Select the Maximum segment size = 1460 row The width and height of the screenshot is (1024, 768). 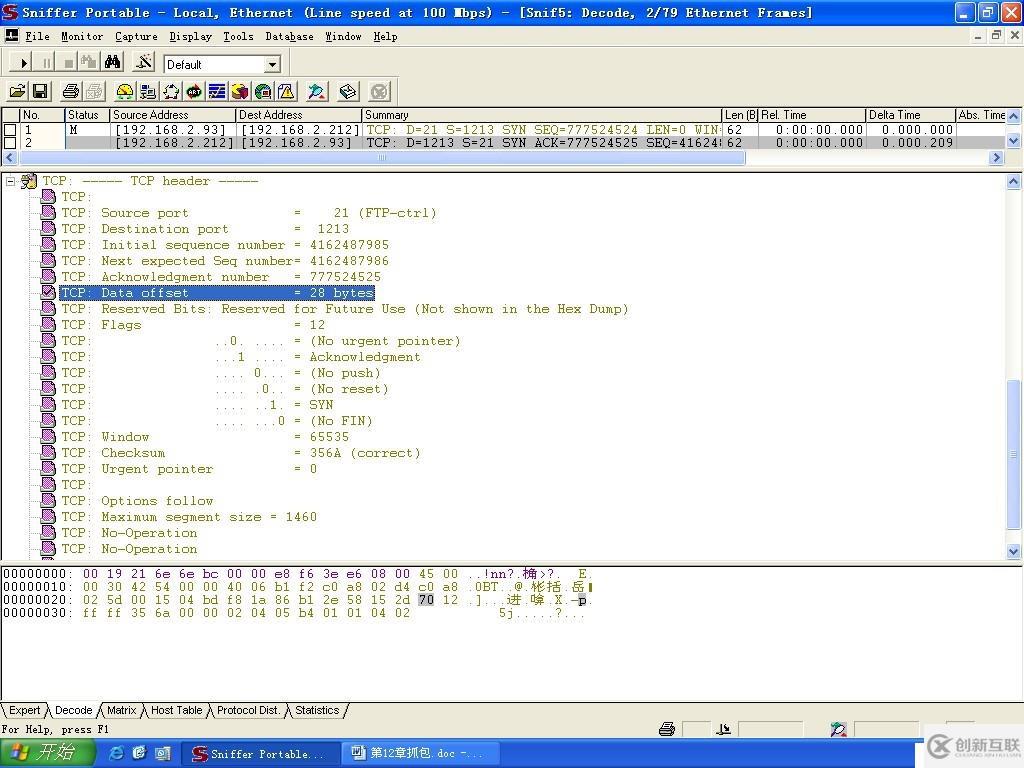pyautogui.click(x=189, y=517)
